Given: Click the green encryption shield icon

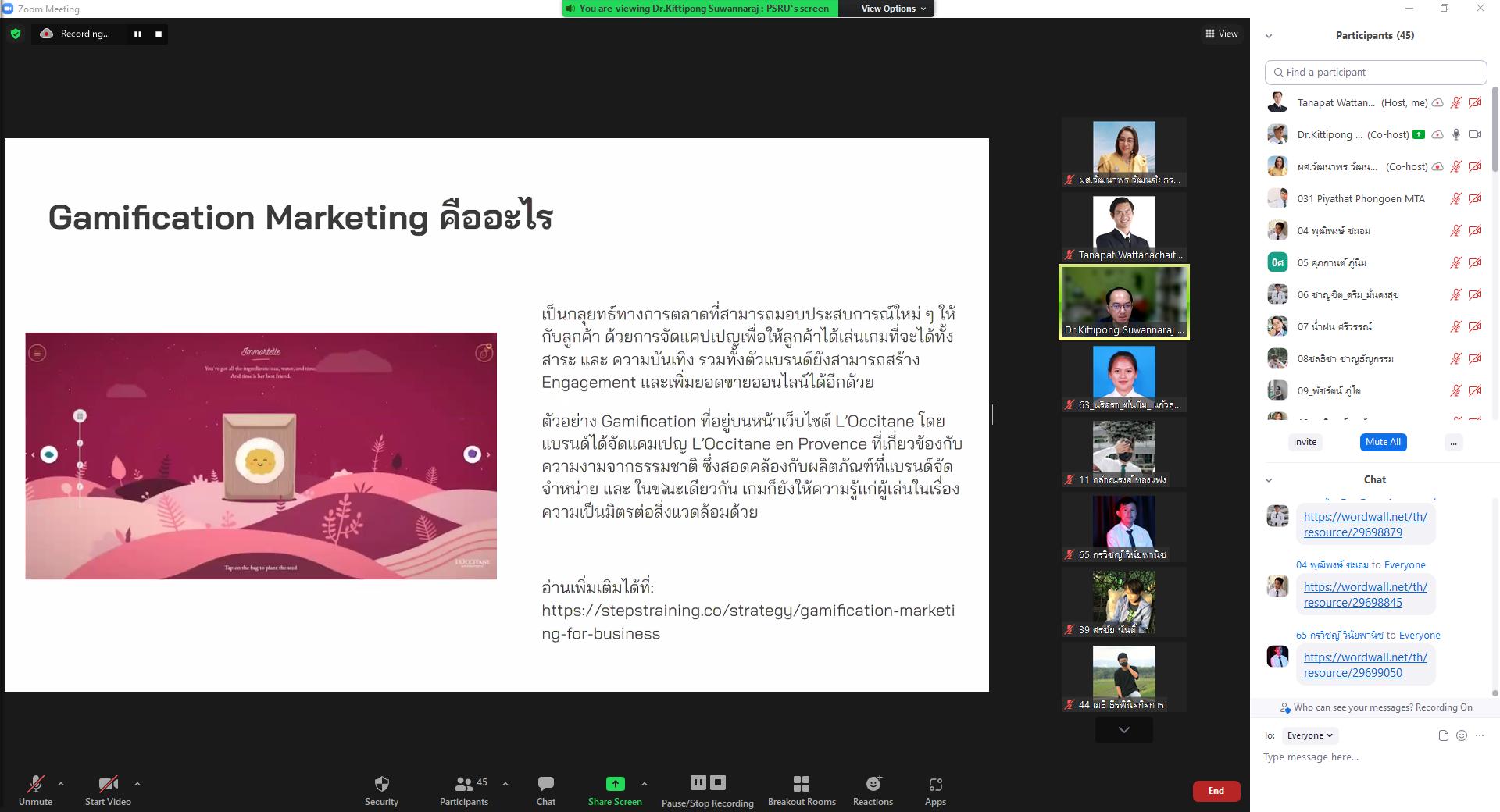Looking at the screenshot, I should coord(15,34).
